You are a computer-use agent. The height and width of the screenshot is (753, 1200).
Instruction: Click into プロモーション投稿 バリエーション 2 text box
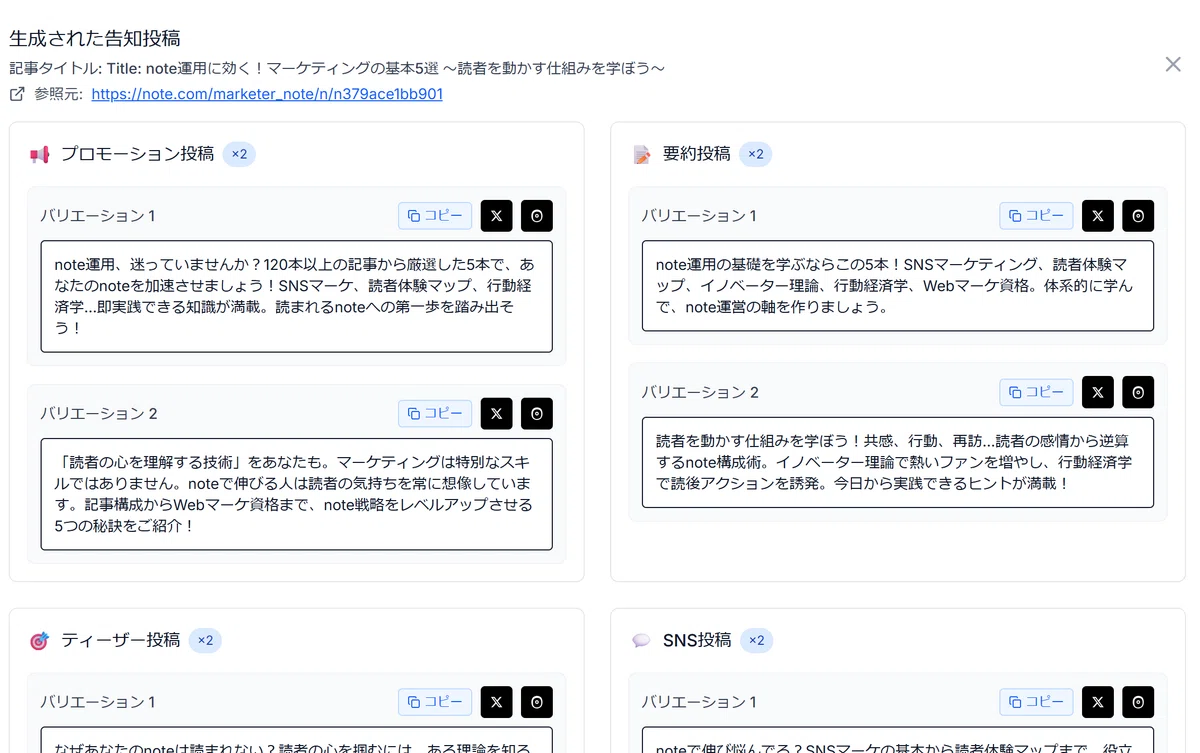[x=297, y=494]
